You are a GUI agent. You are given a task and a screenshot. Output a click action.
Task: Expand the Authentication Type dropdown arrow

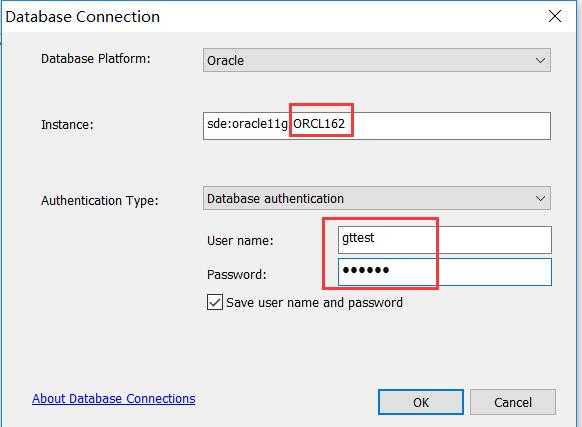[540, 199]
